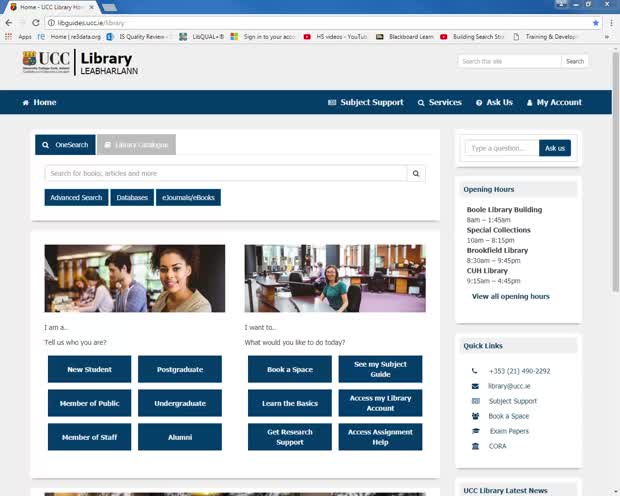The image size is (620, 496).
Task: Open View all opening hours link
Action: coord(510,297)
